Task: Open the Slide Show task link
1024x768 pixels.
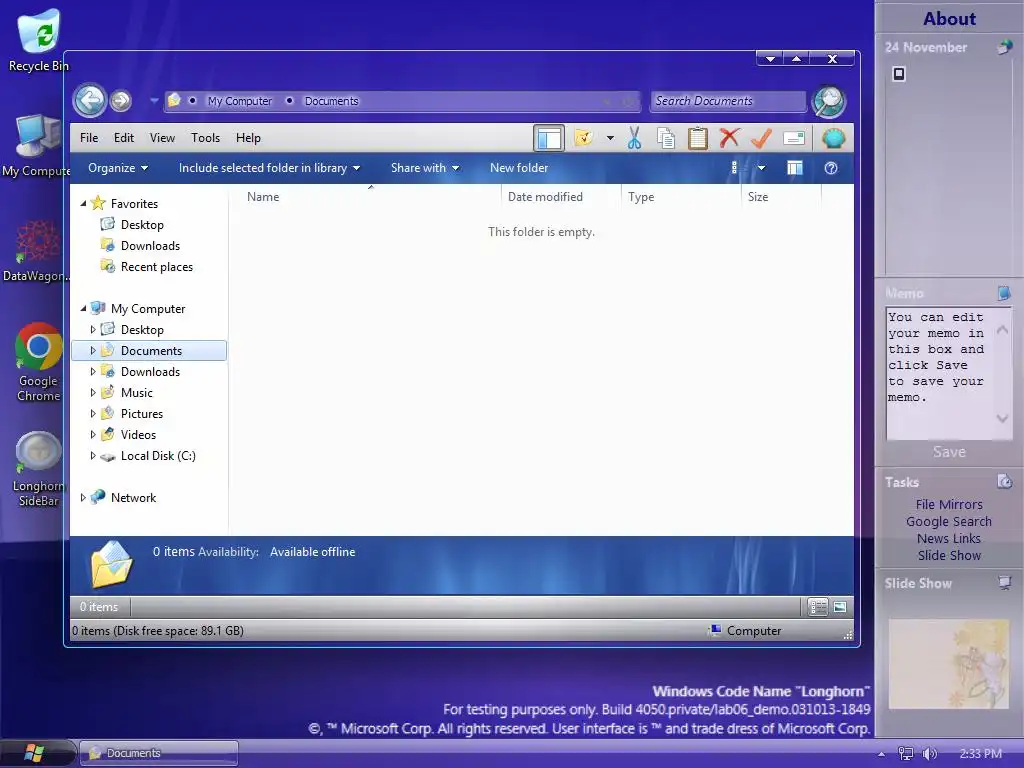Action: point(949,555)
